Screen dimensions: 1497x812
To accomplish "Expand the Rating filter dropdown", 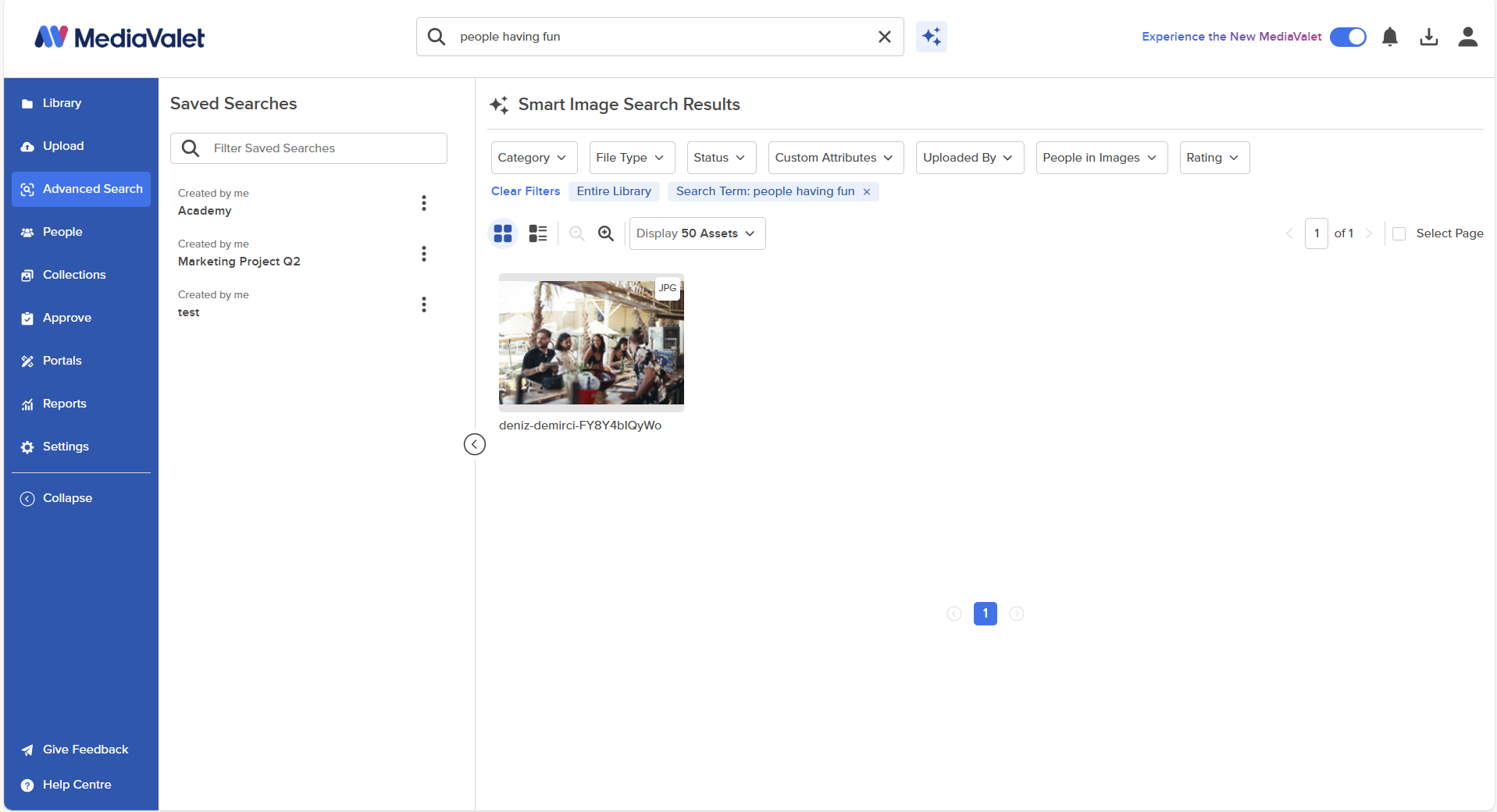I will 1214,158.
